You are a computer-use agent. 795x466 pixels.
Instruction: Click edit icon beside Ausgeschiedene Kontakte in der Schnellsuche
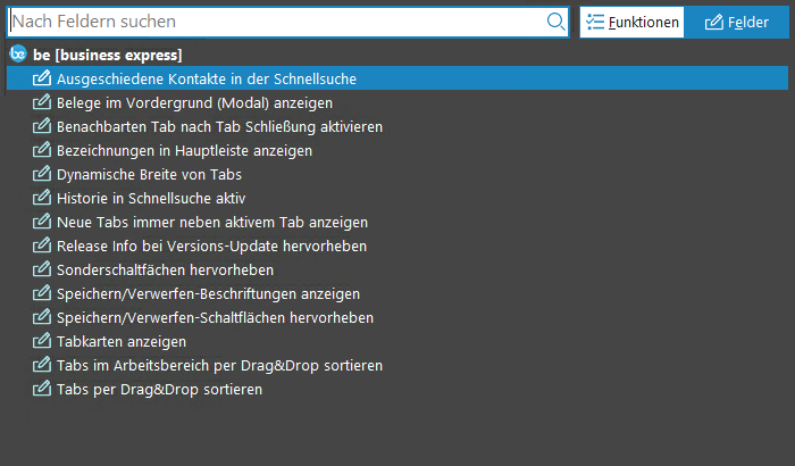[41, 78]
